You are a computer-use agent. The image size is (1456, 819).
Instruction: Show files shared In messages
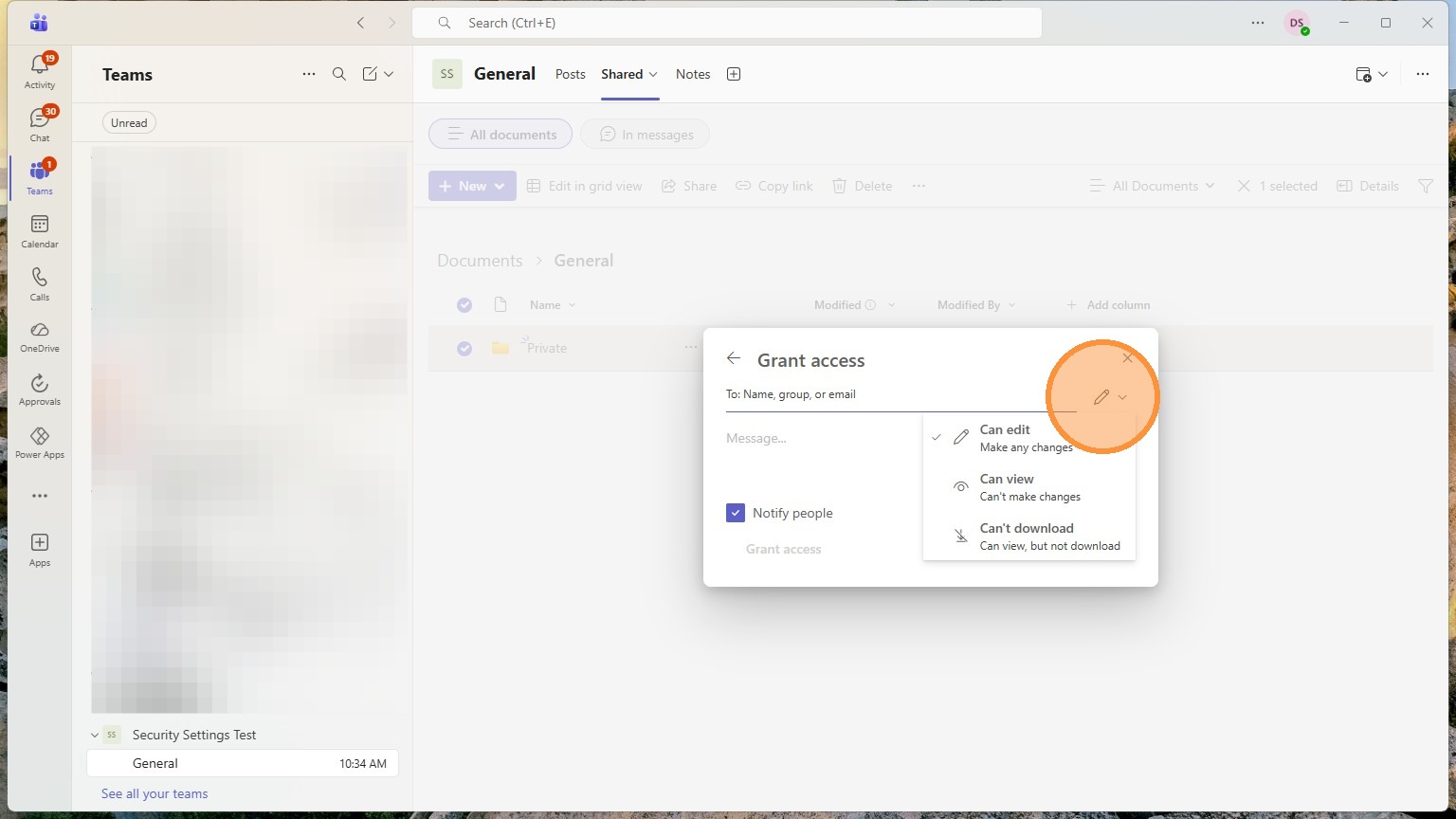tap(645, 135)
